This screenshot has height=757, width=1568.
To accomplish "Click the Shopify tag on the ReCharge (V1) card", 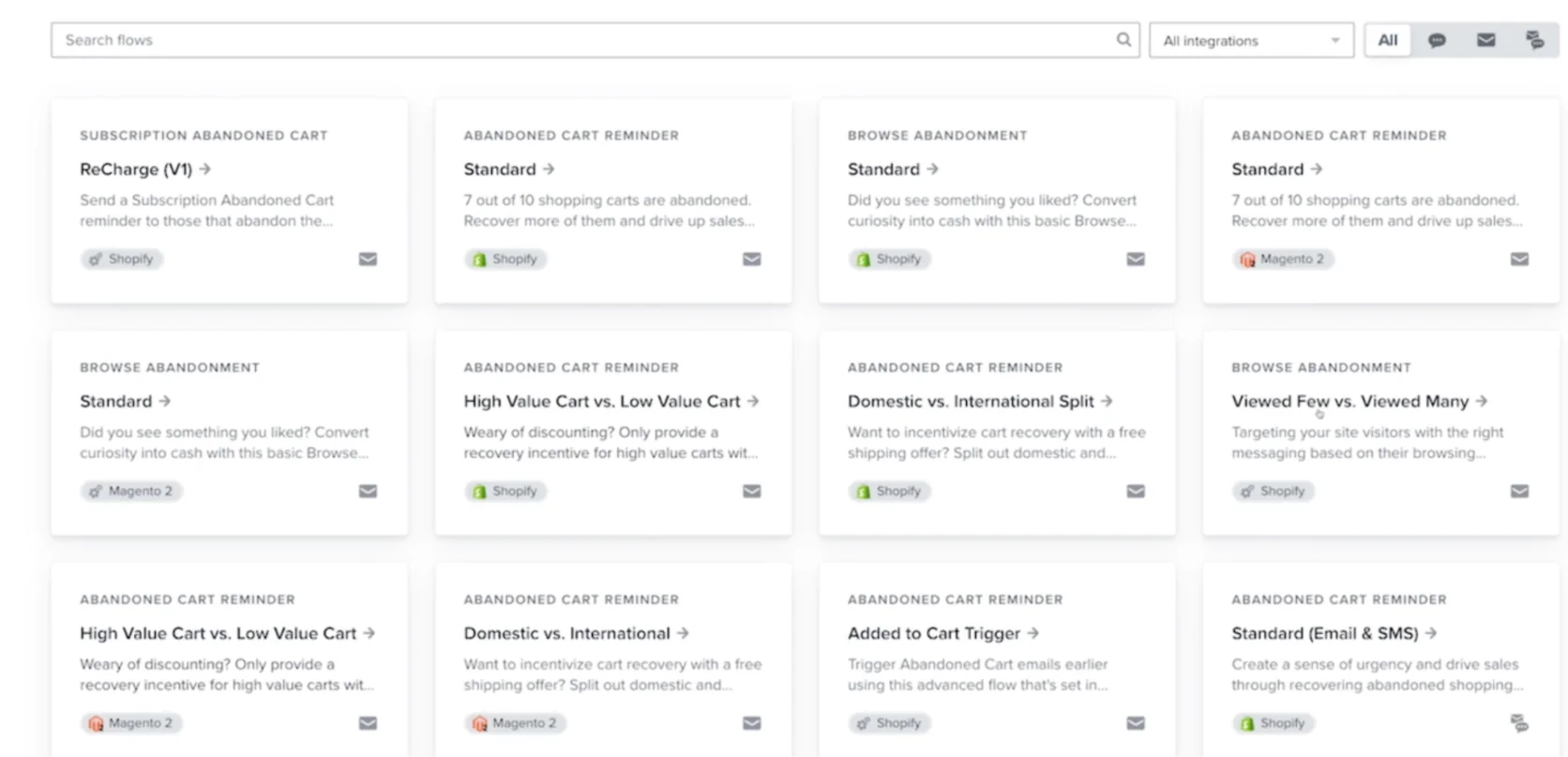I will (122, 259).
